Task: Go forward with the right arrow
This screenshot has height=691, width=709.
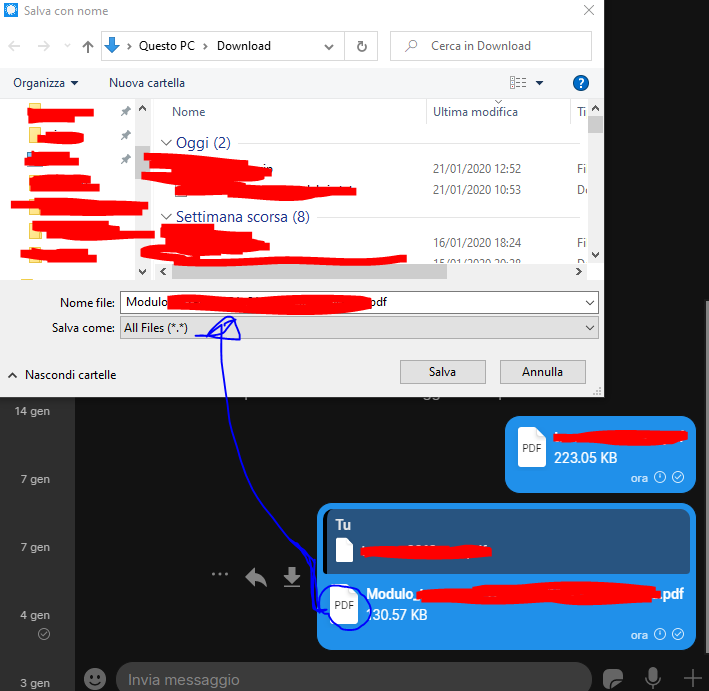Action: pos(43,46)
